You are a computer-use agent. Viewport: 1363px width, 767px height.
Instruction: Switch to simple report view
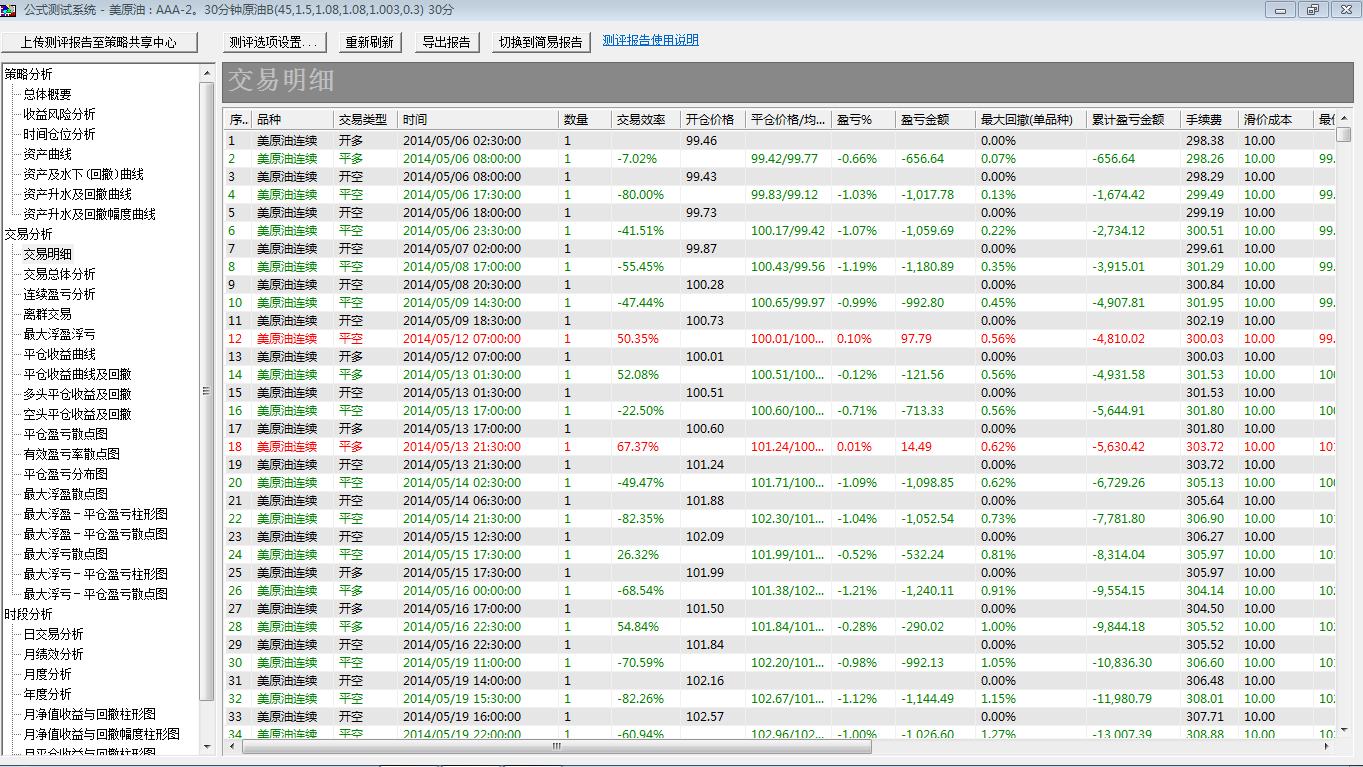pyautogui.click(x=541, y=42)
